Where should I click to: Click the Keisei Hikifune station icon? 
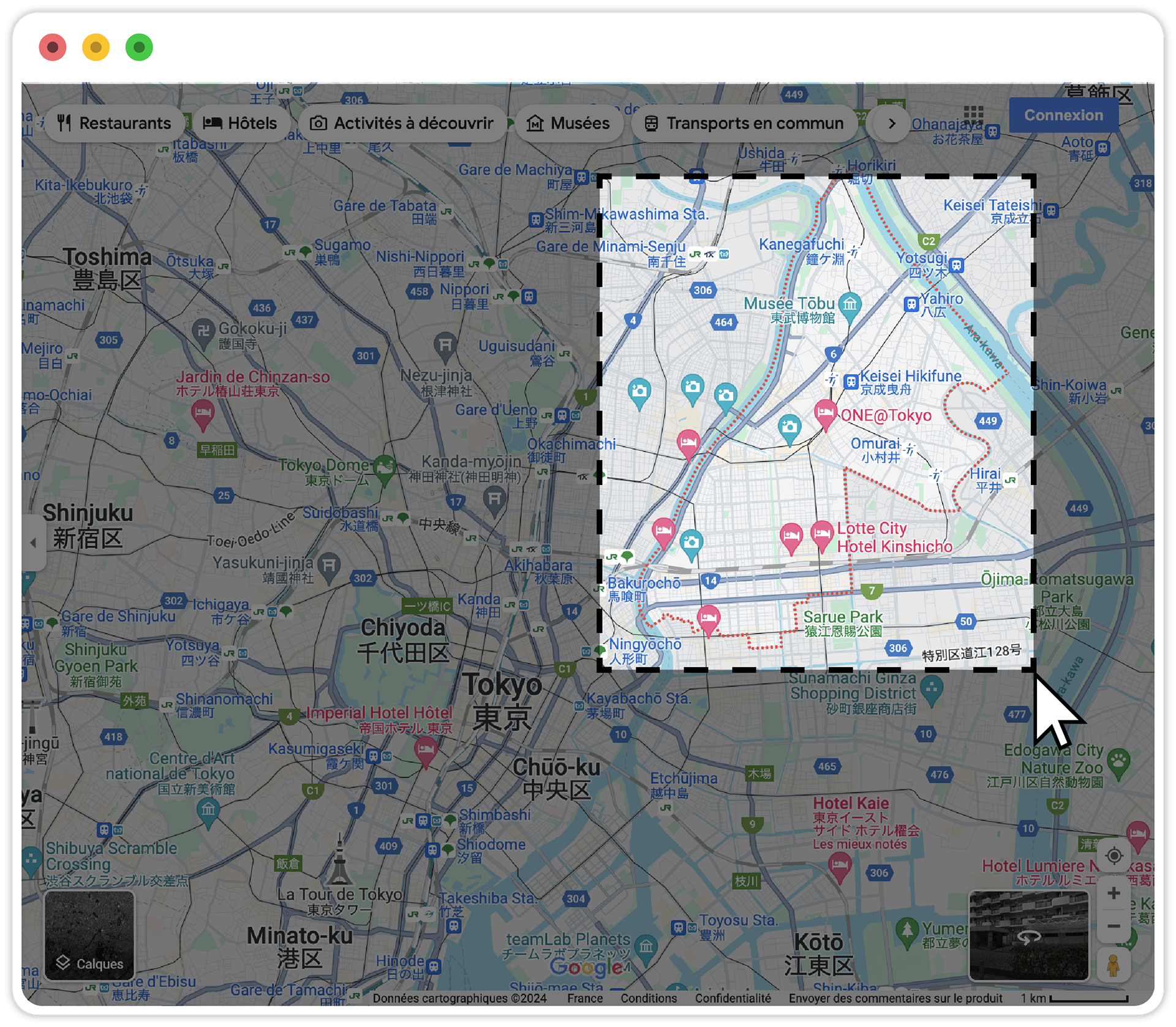(x=850, y=382)
